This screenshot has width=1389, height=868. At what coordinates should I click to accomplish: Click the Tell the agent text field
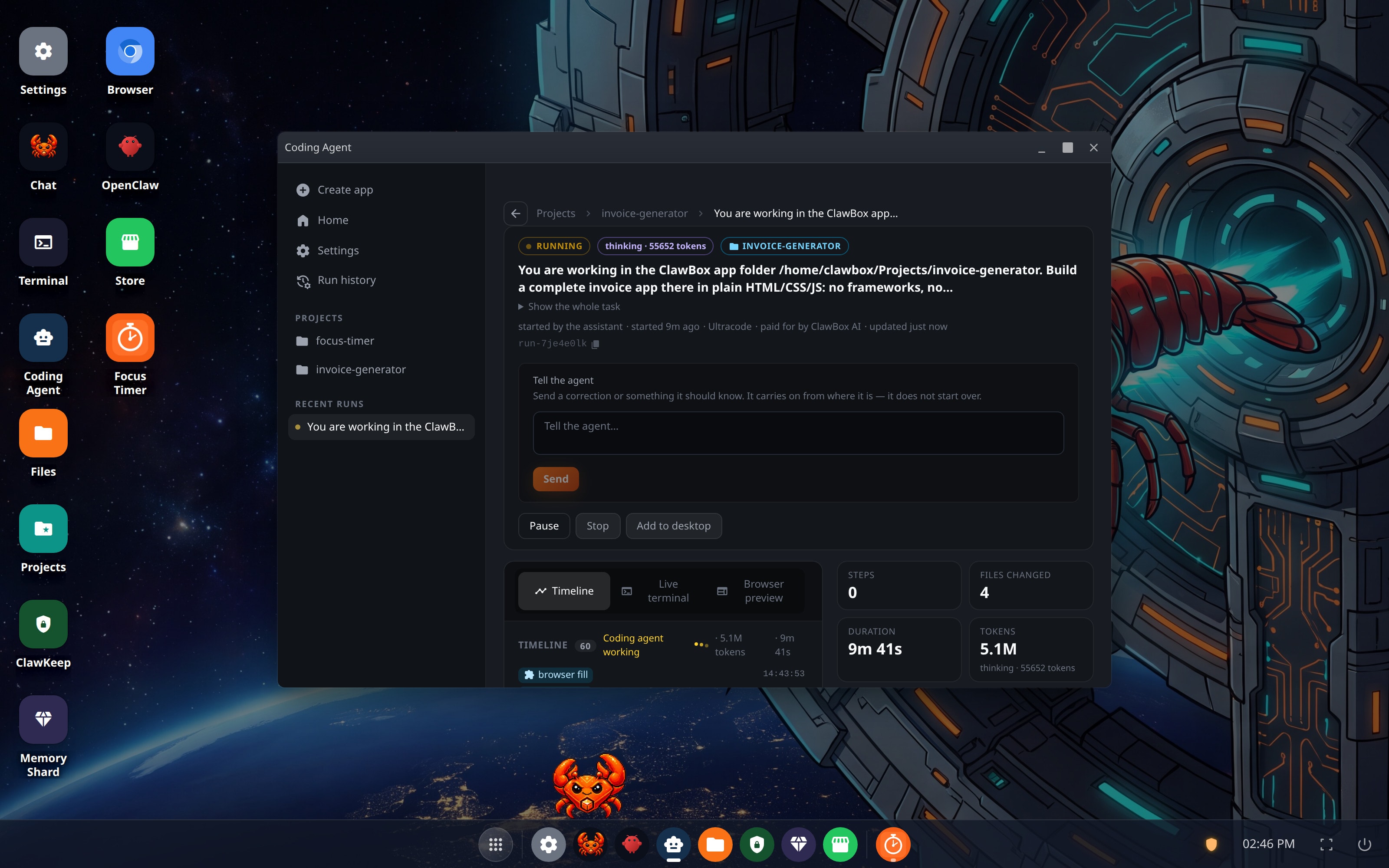coord(798,433)
